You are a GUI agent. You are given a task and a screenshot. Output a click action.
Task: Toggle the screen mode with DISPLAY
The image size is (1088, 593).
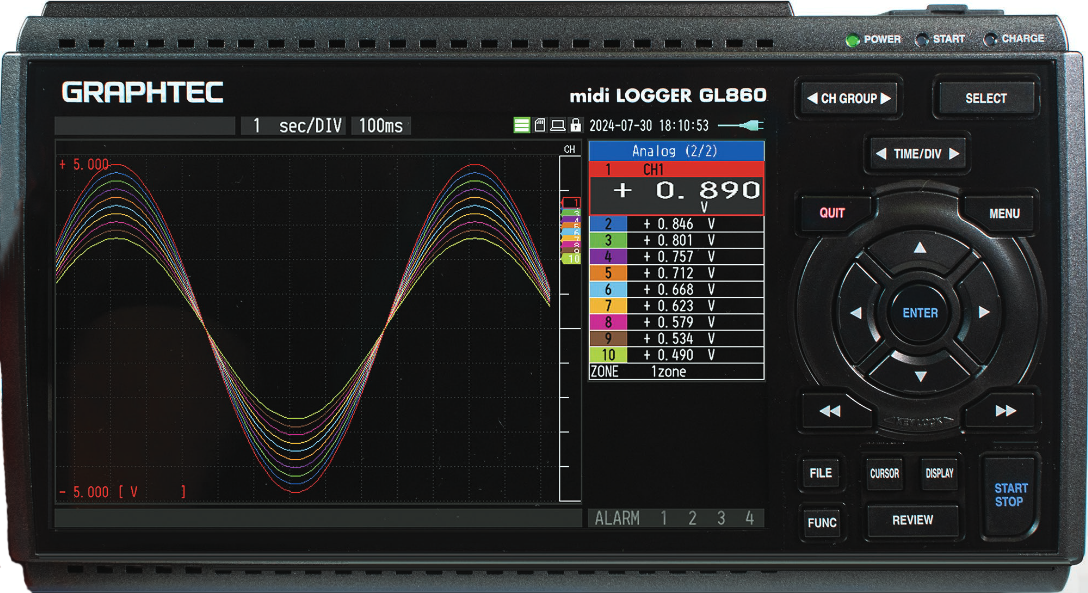click(940, 473)
